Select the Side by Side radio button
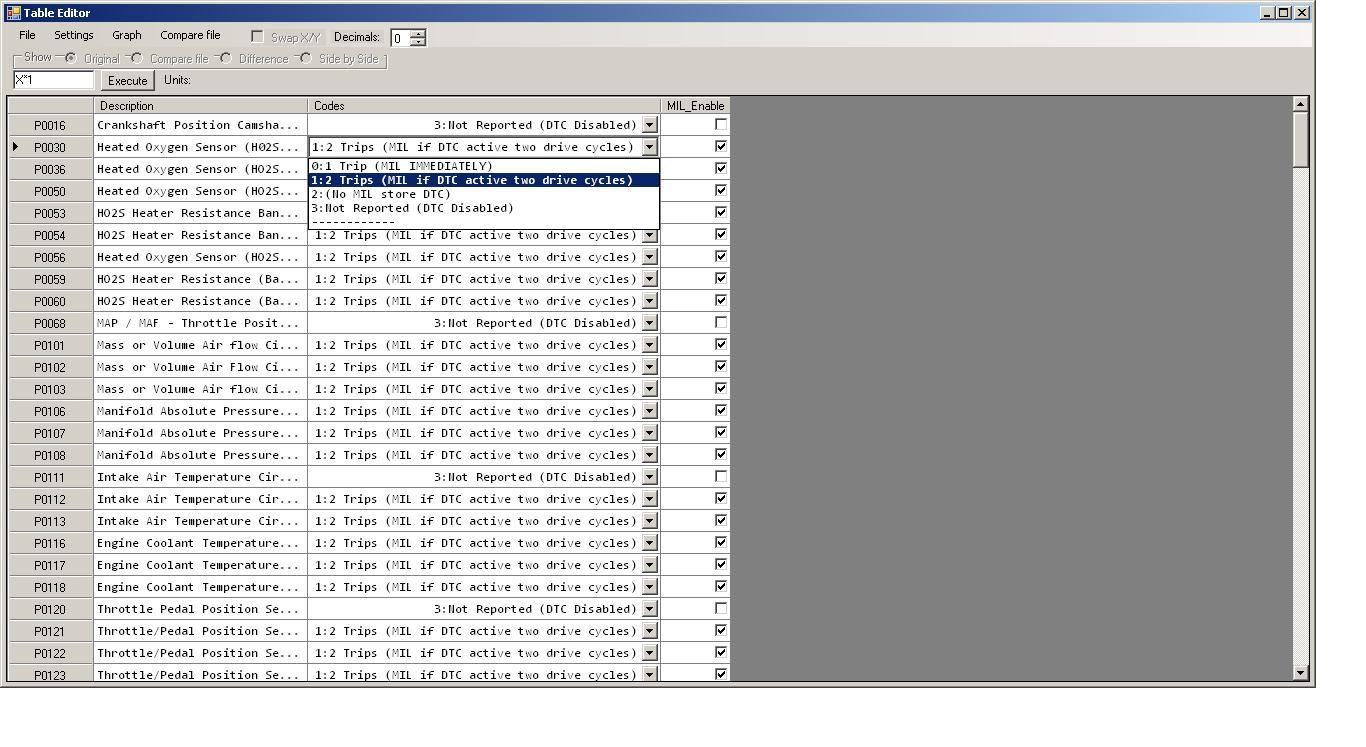1366x747 pixels. tap(306, 58)
